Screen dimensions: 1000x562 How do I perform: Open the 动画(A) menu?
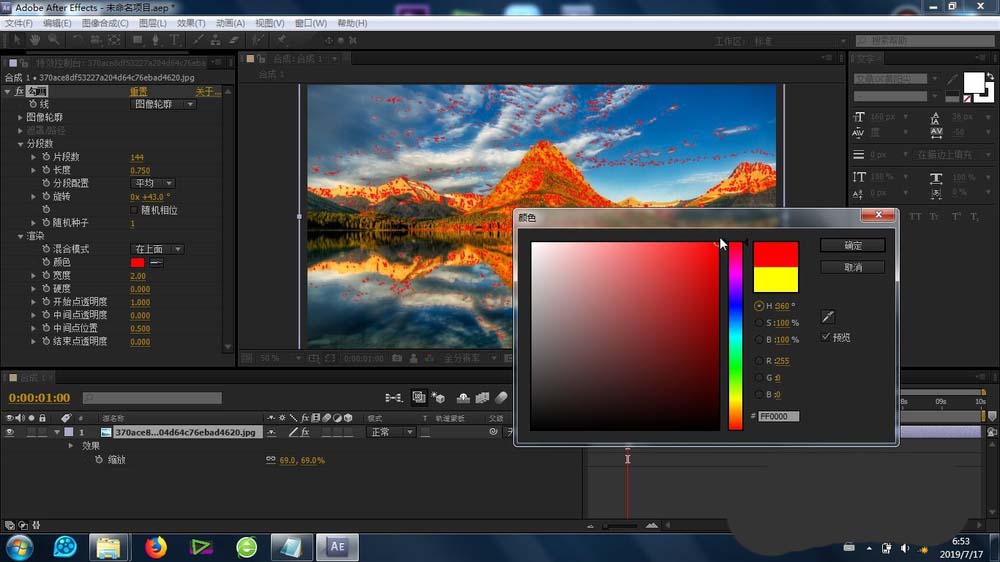230,23
